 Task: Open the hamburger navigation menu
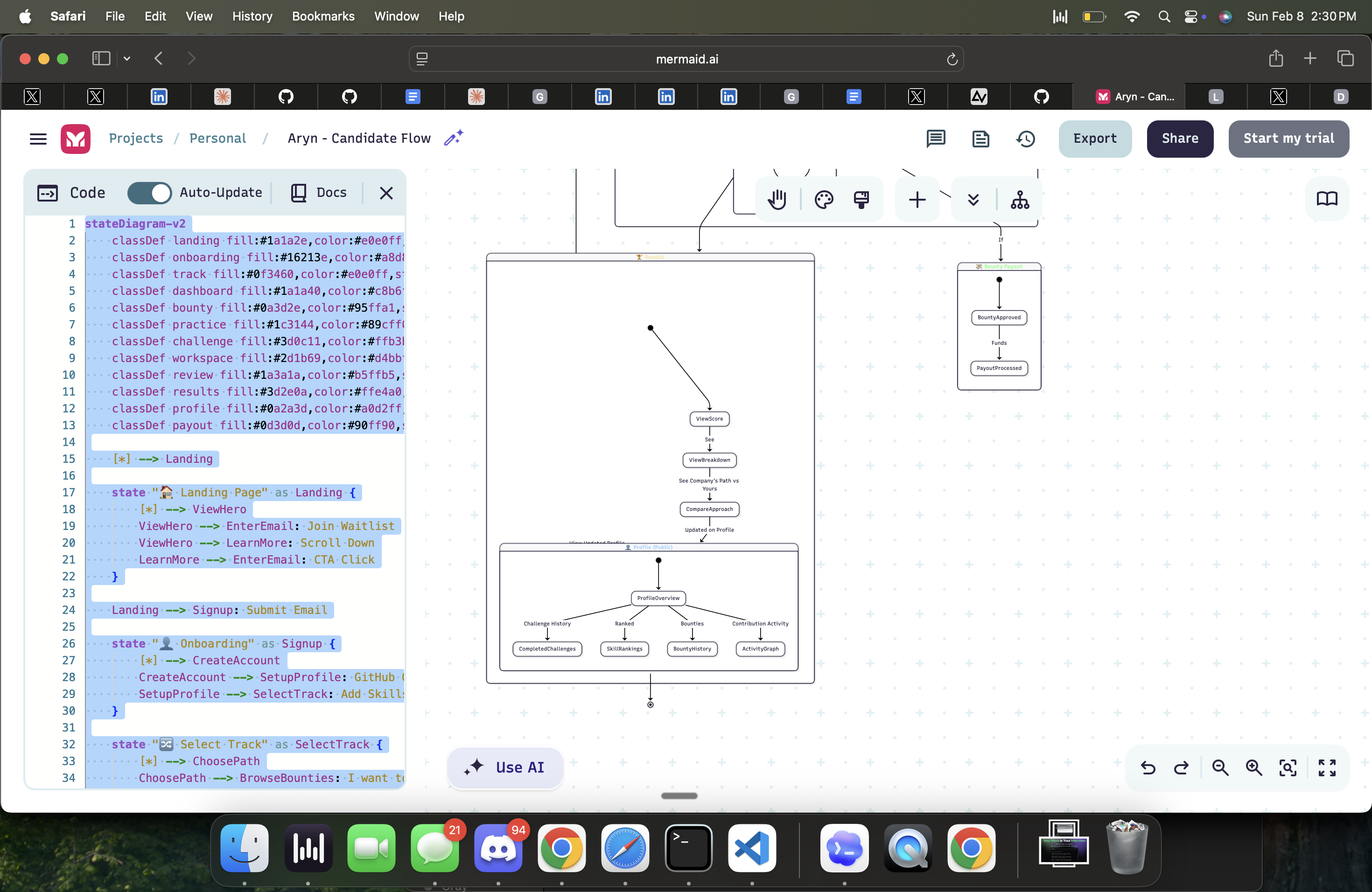pyautogui.click(x=38, y=139)
